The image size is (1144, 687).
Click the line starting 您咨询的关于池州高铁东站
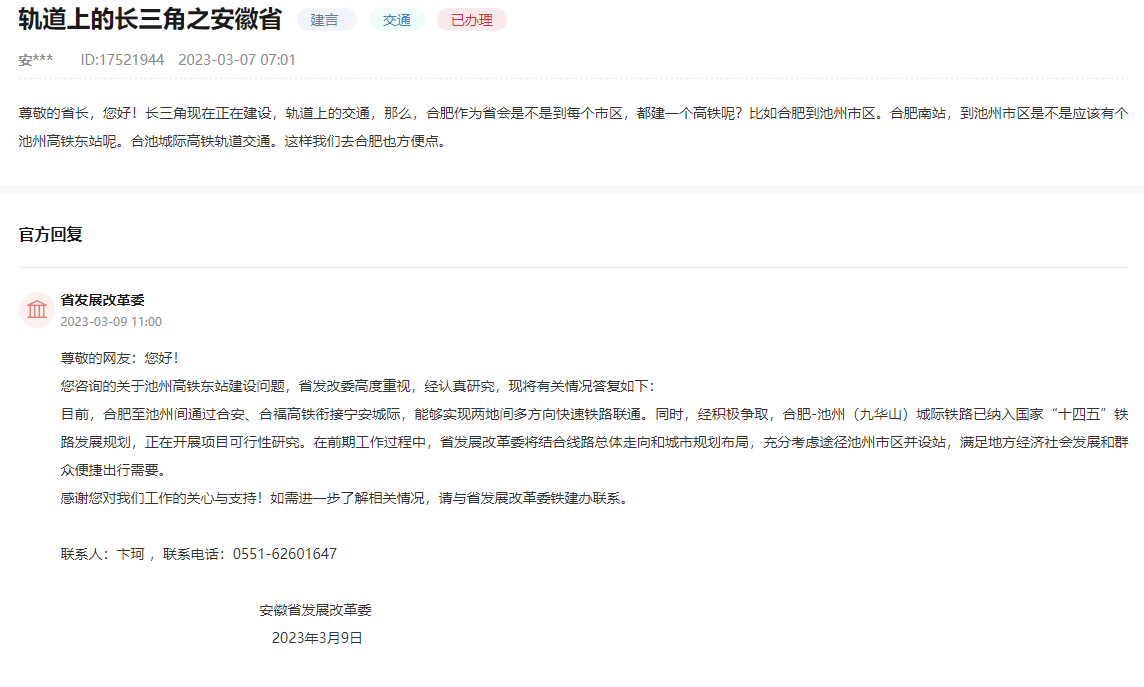(x=358, y=387)
